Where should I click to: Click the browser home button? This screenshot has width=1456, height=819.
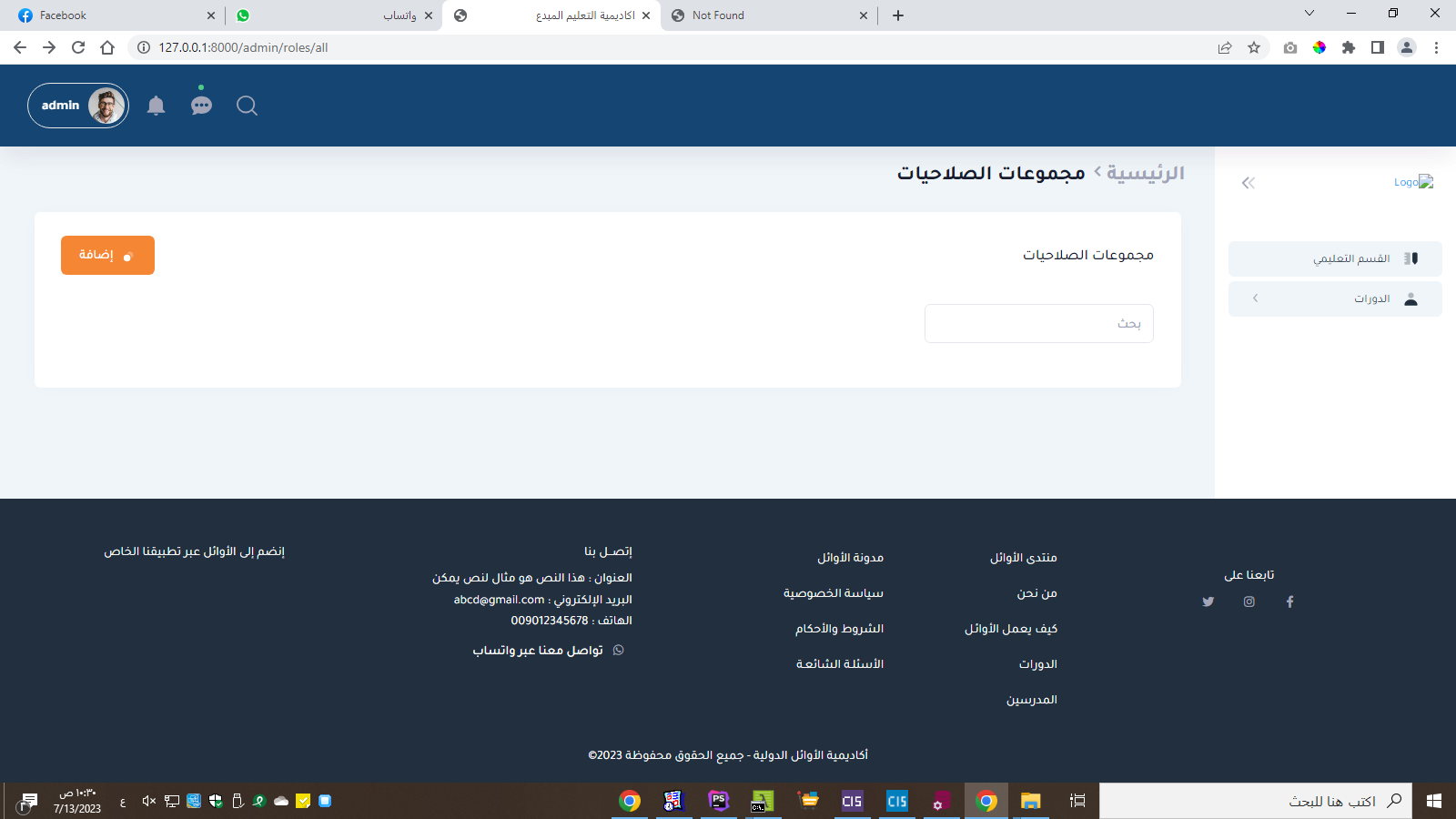(107, 47)
